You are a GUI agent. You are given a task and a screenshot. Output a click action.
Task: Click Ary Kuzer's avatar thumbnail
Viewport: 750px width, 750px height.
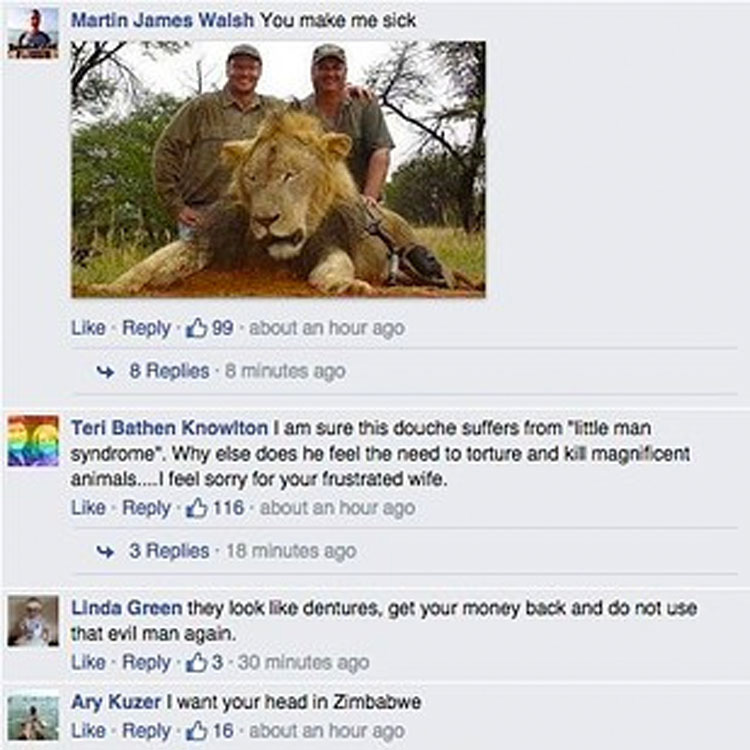coord(33,717)
